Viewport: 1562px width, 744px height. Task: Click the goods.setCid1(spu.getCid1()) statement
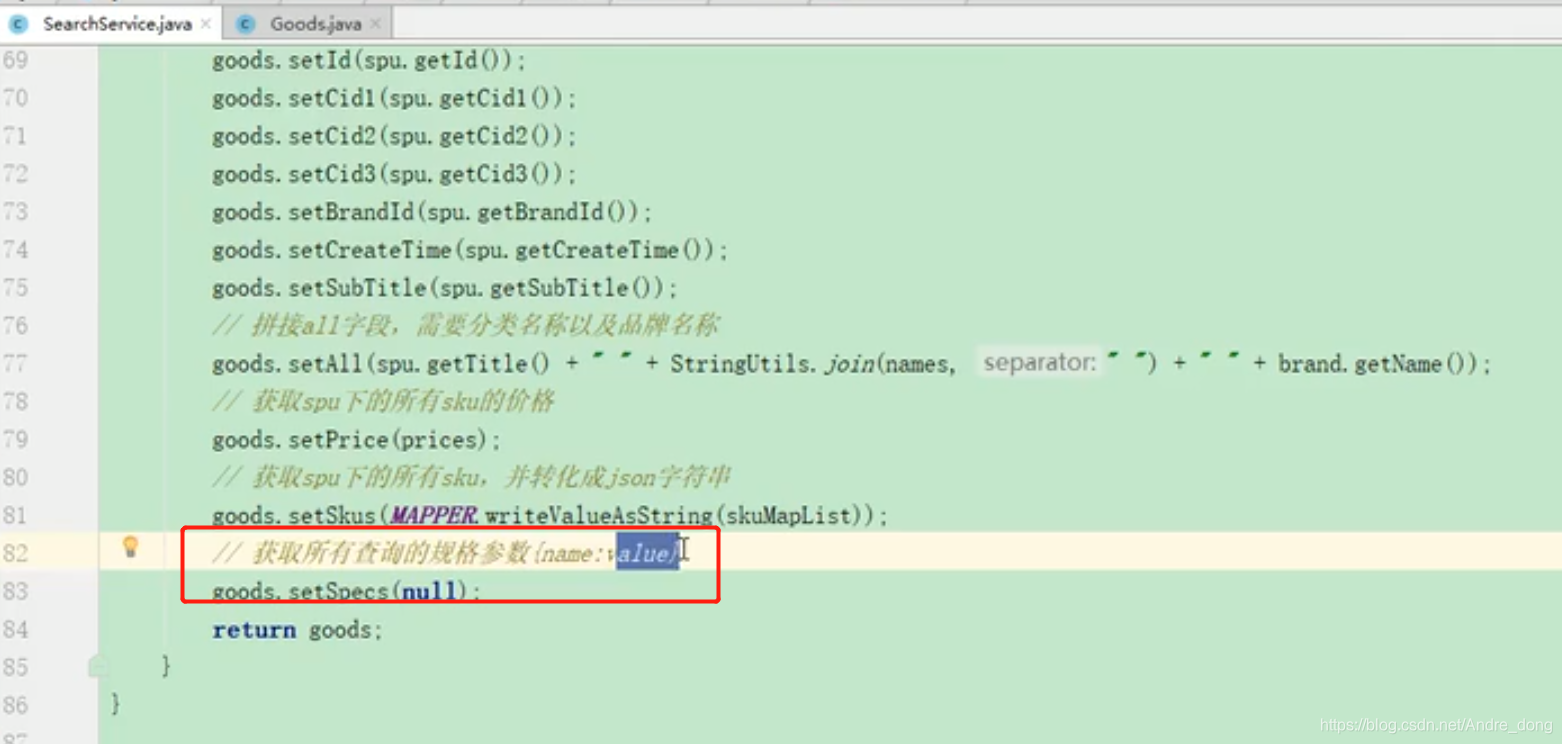[x=394, y=99]
